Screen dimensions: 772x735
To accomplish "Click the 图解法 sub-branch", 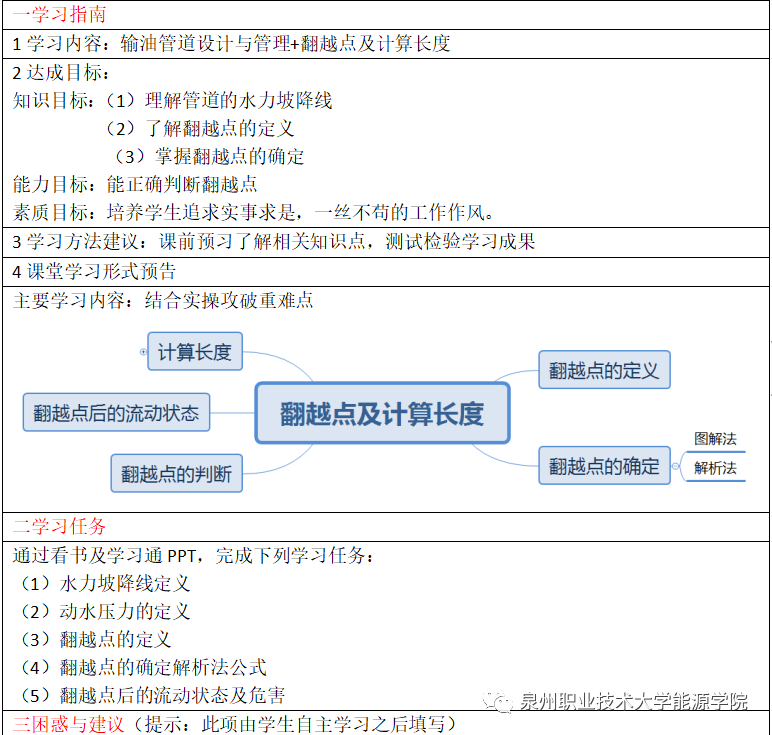I will click(x=715, y=439).
